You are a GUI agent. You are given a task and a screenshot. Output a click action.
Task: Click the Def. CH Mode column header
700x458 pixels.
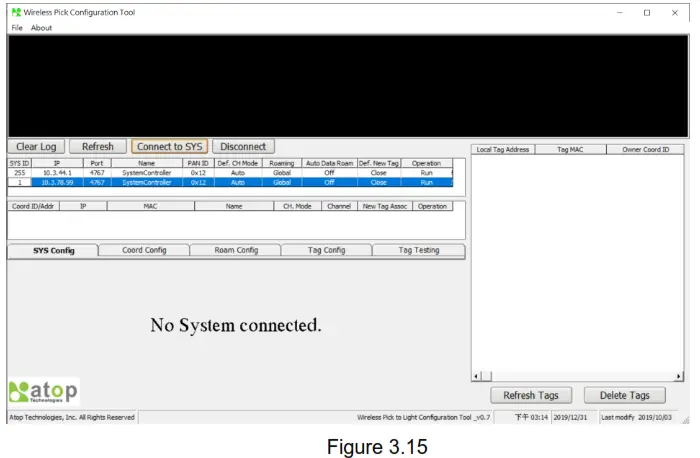238,163
